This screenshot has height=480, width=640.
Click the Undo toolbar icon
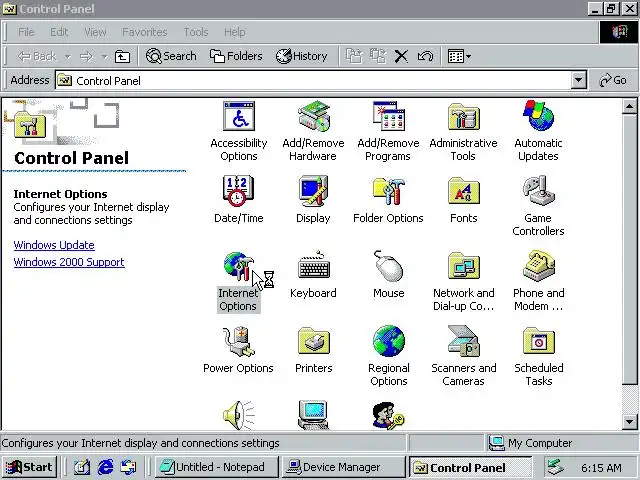425,56
